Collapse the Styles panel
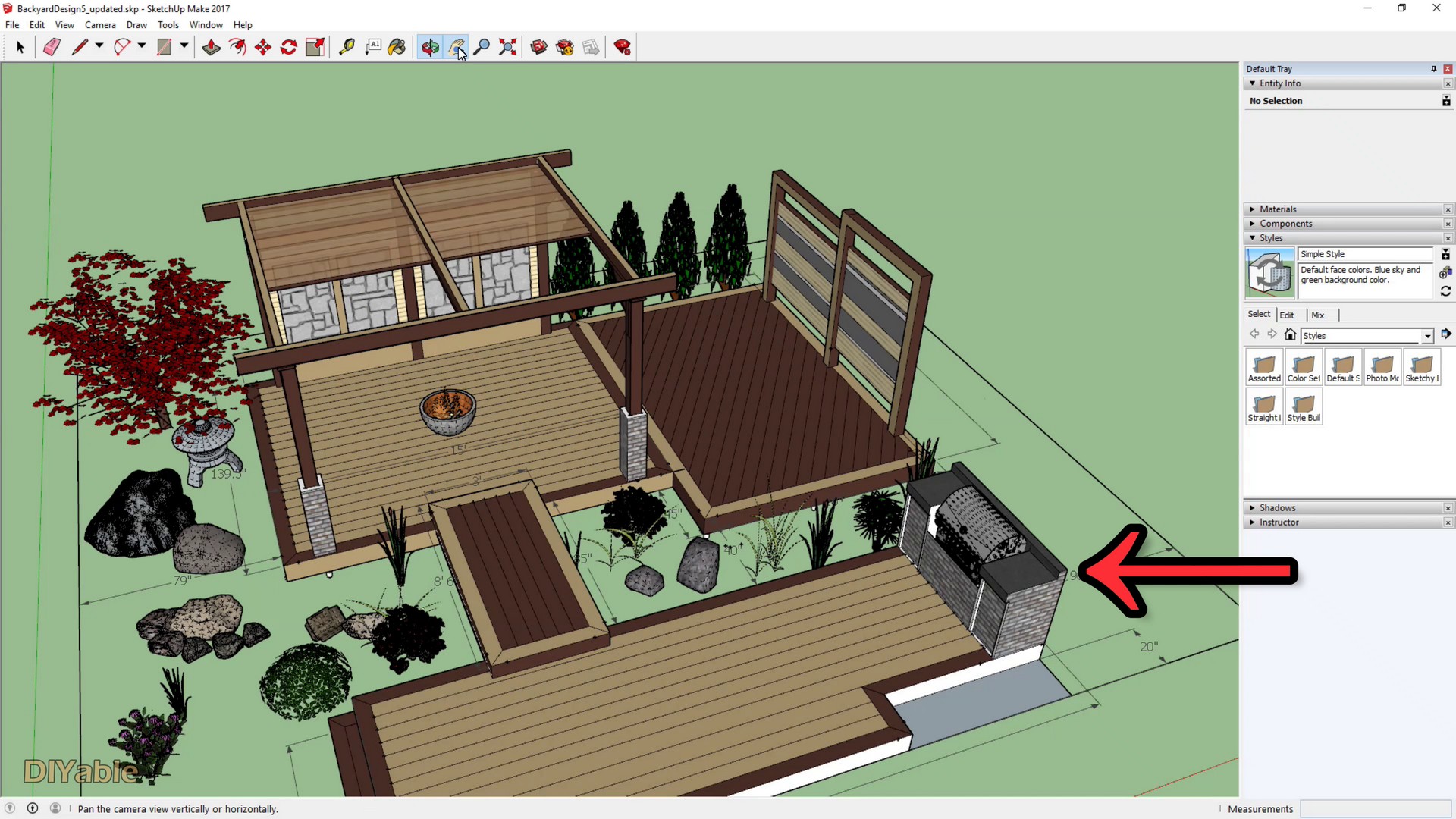 click(x=1252, y=238)
